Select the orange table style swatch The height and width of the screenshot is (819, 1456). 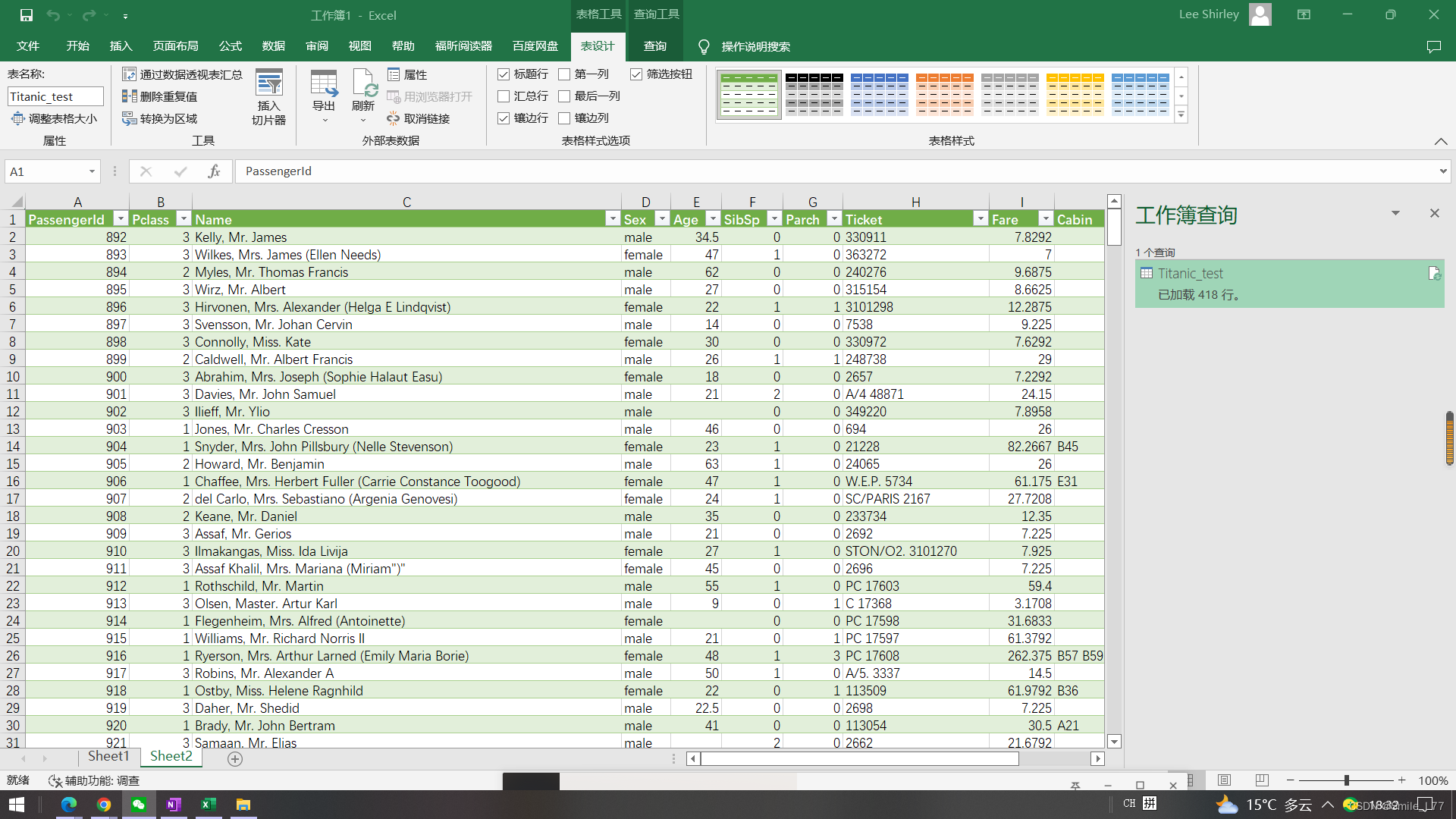(x=944, y=94)
